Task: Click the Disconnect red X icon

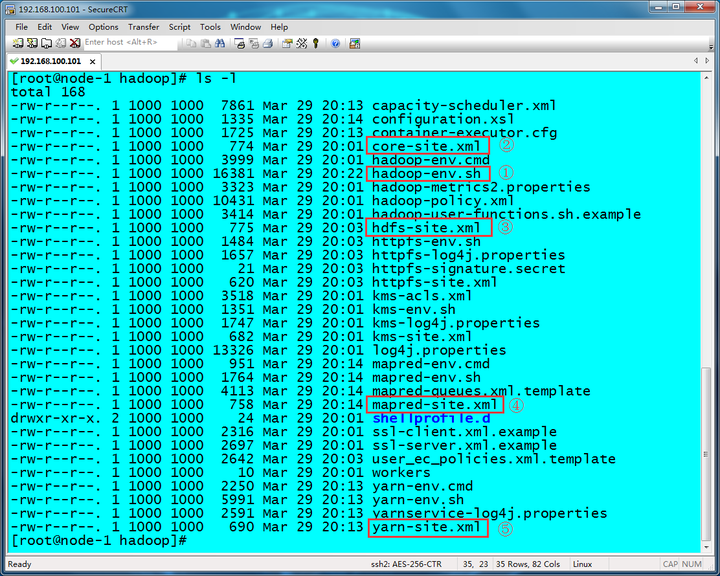Action: point(75,43)
